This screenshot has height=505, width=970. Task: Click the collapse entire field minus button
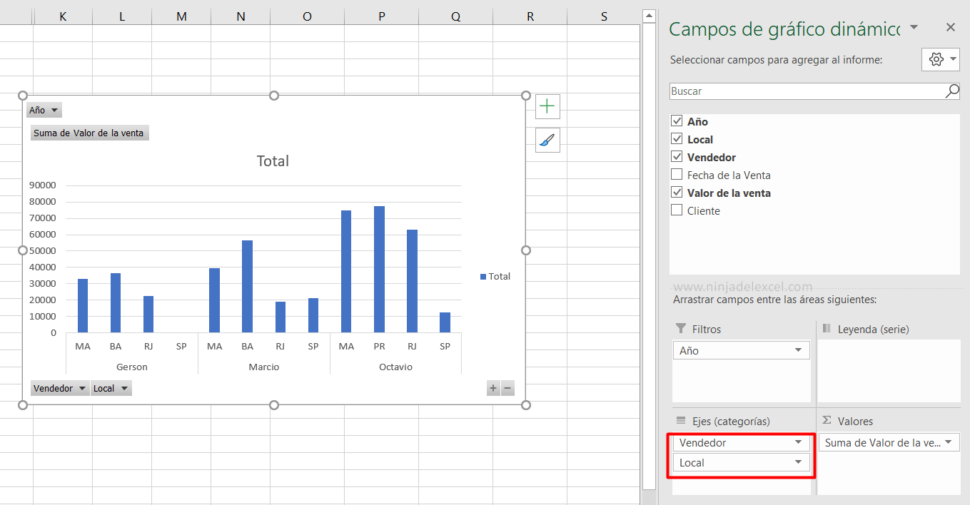click(507, 388)
